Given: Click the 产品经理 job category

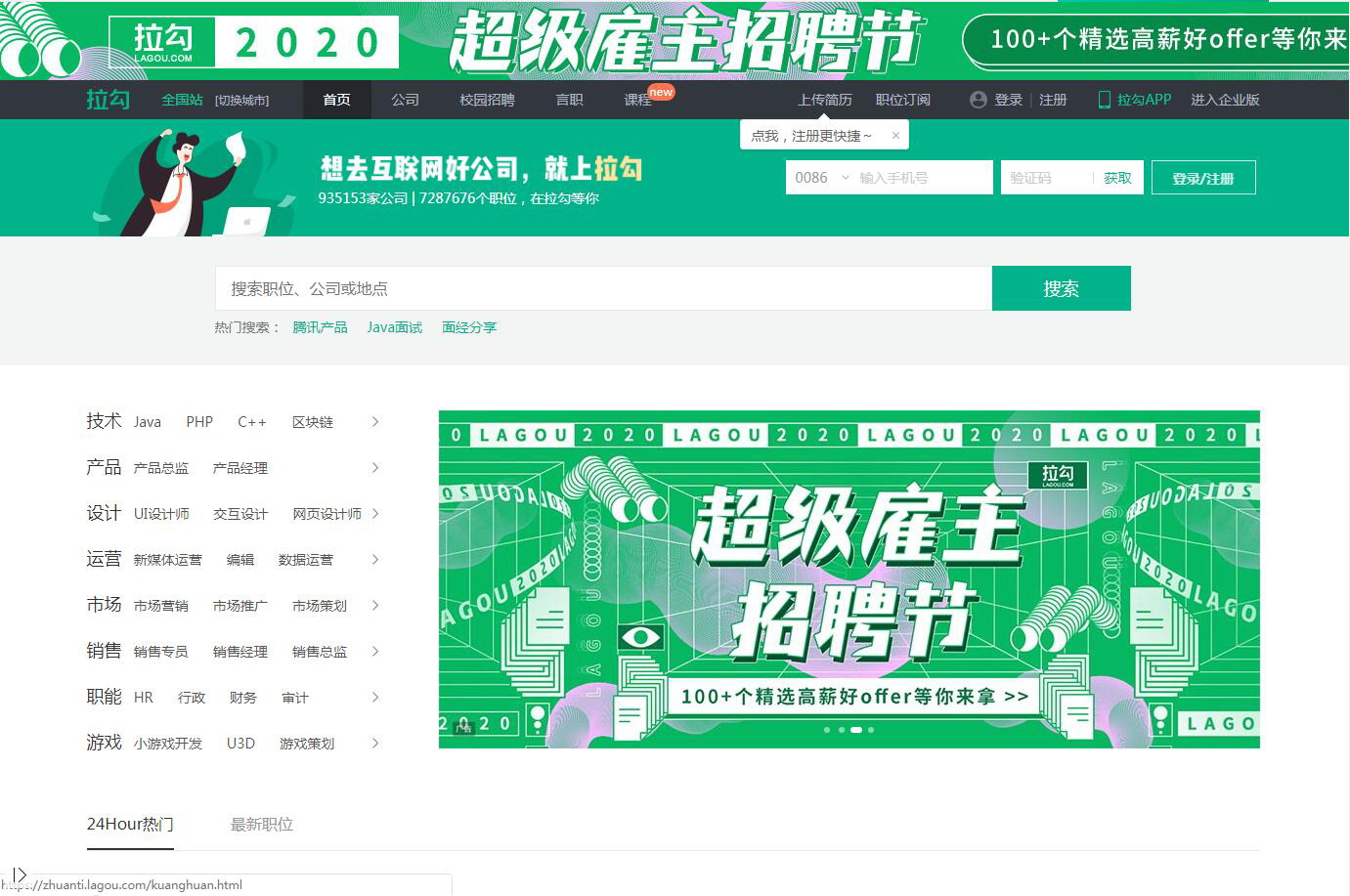Looking at the screenshot, I should [240, 468].
